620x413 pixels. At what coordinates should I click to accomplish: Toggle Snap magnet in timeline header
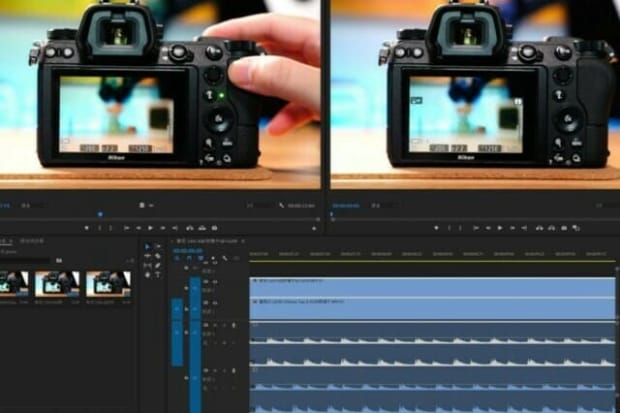(188, 258)
